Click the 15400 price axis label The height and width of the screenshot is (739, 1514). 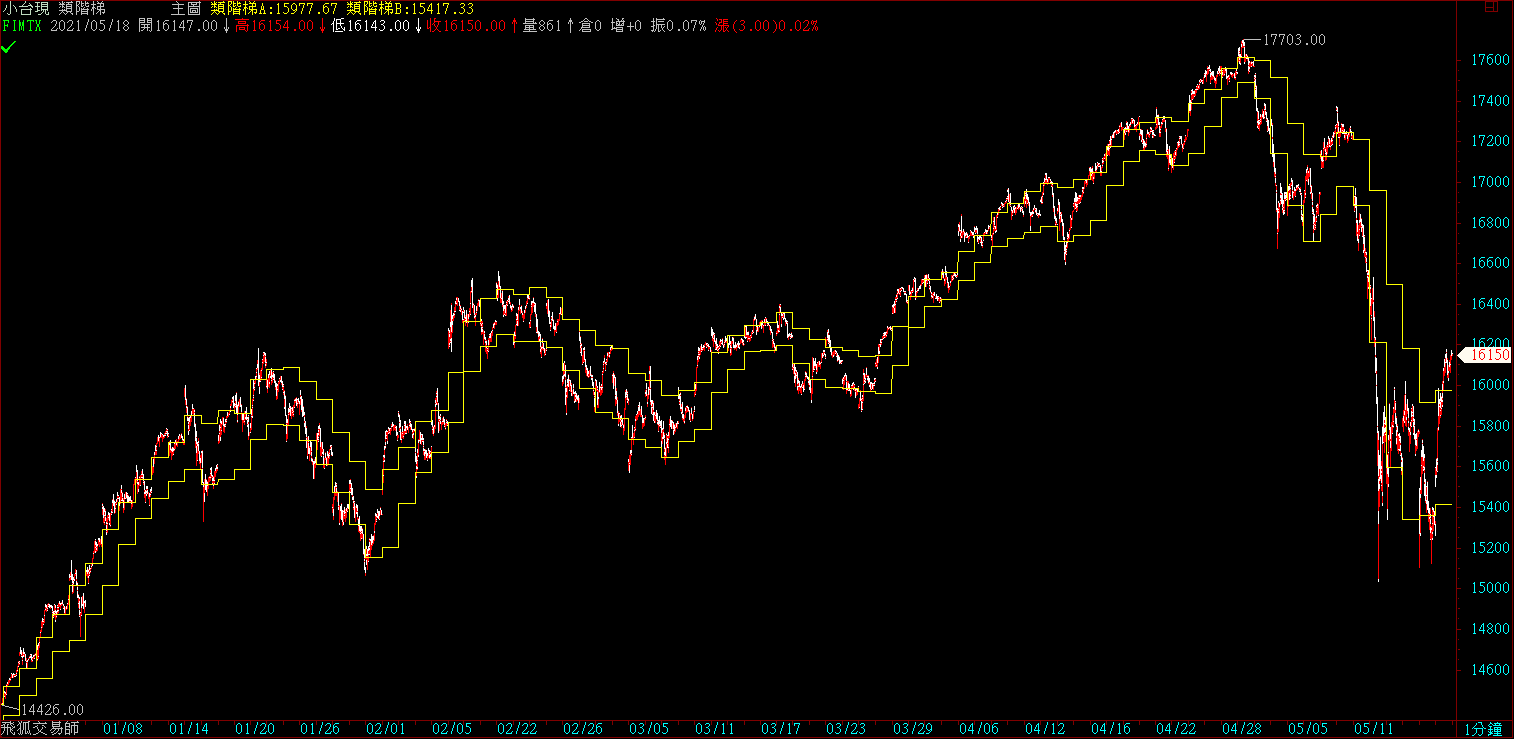[1489, 507]
